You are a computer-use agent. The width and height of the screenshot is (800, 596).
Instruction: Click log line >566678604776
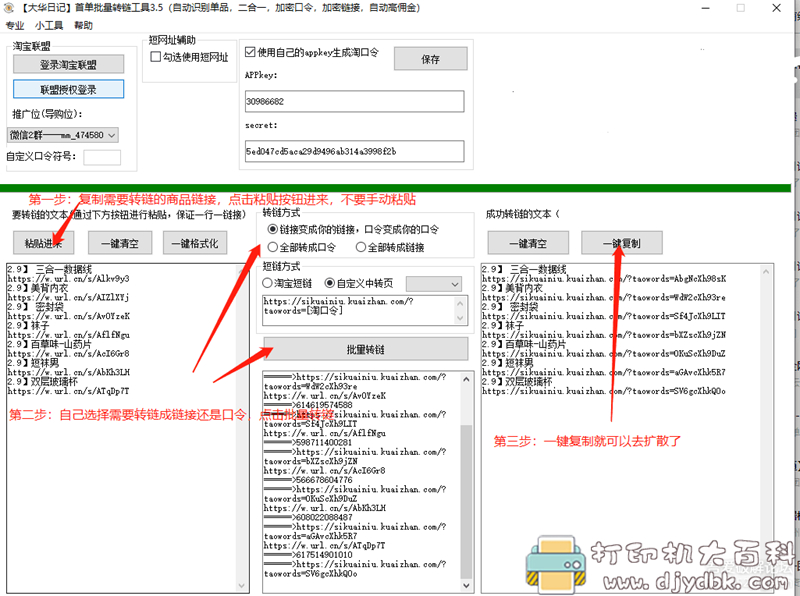(308, 480)
